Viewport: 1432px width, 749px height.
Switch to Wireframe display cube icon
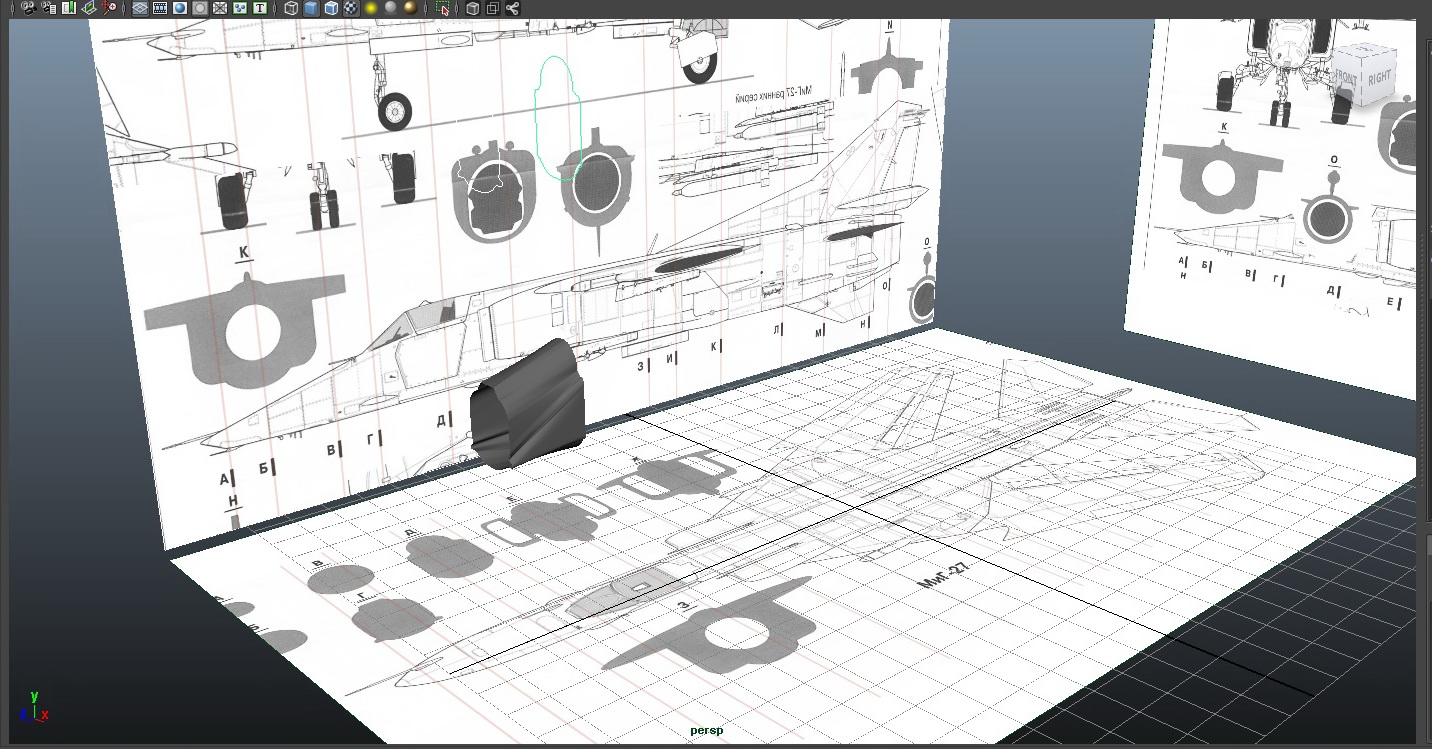[x=291, y=8]
